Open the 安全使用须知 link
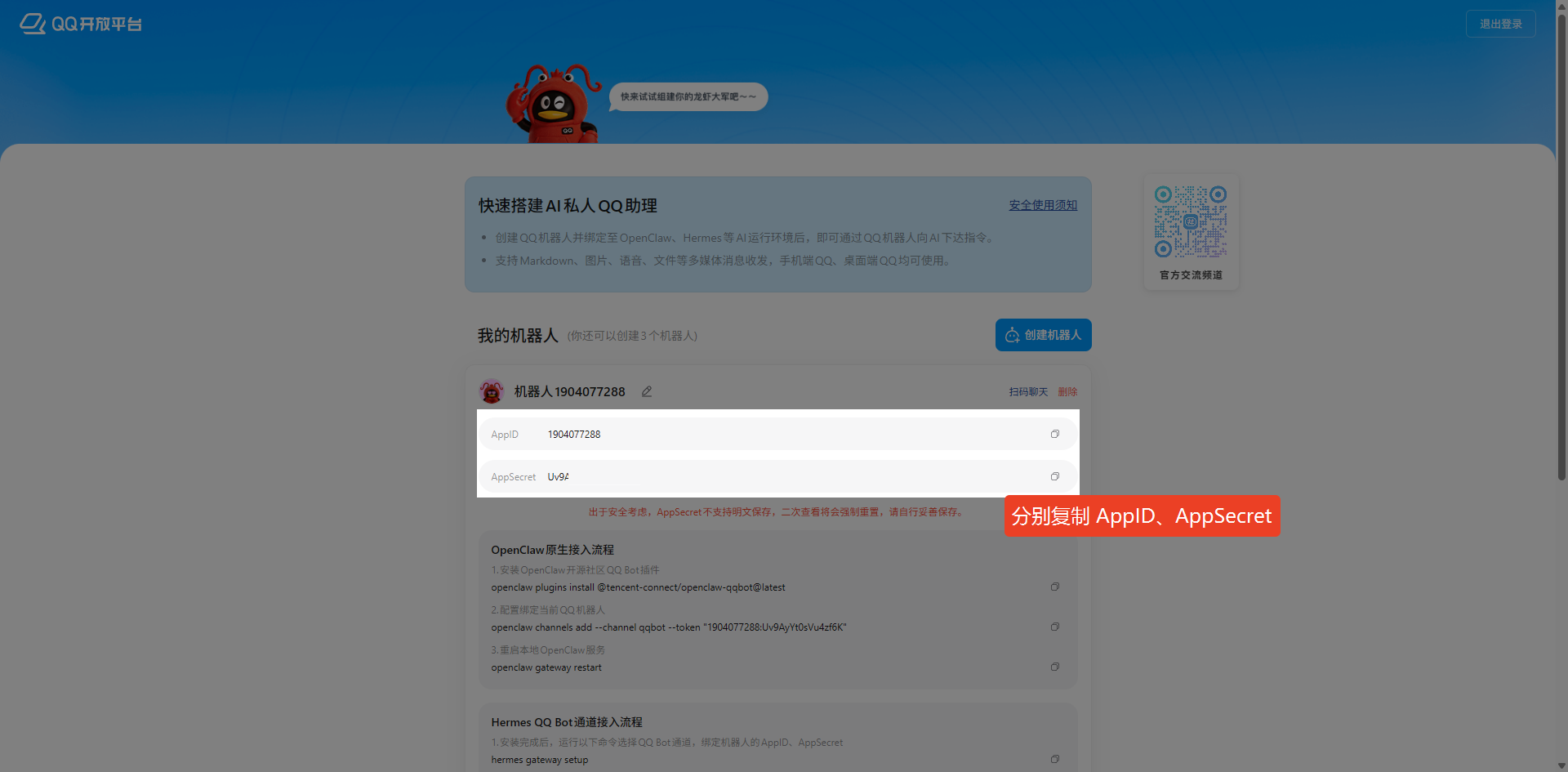Image resolution: width=1568 pixels, height=772 pixels. [1043, 205]
